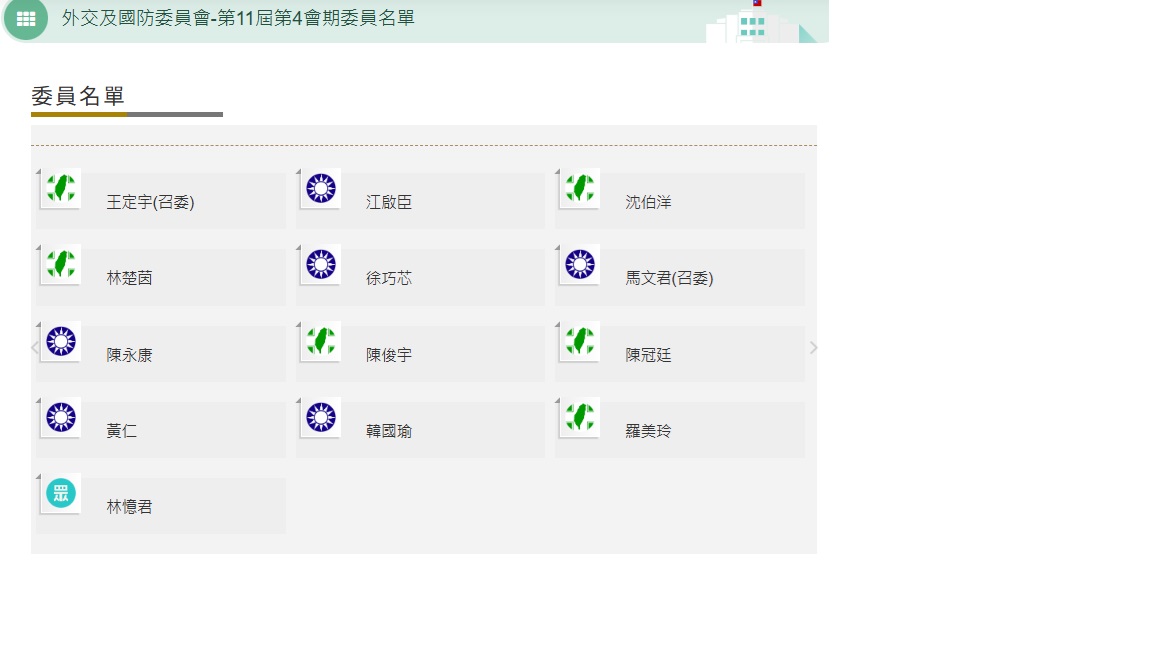Select member 陳冠廷
Screen dimensions: 1152x648
(649, 355)
